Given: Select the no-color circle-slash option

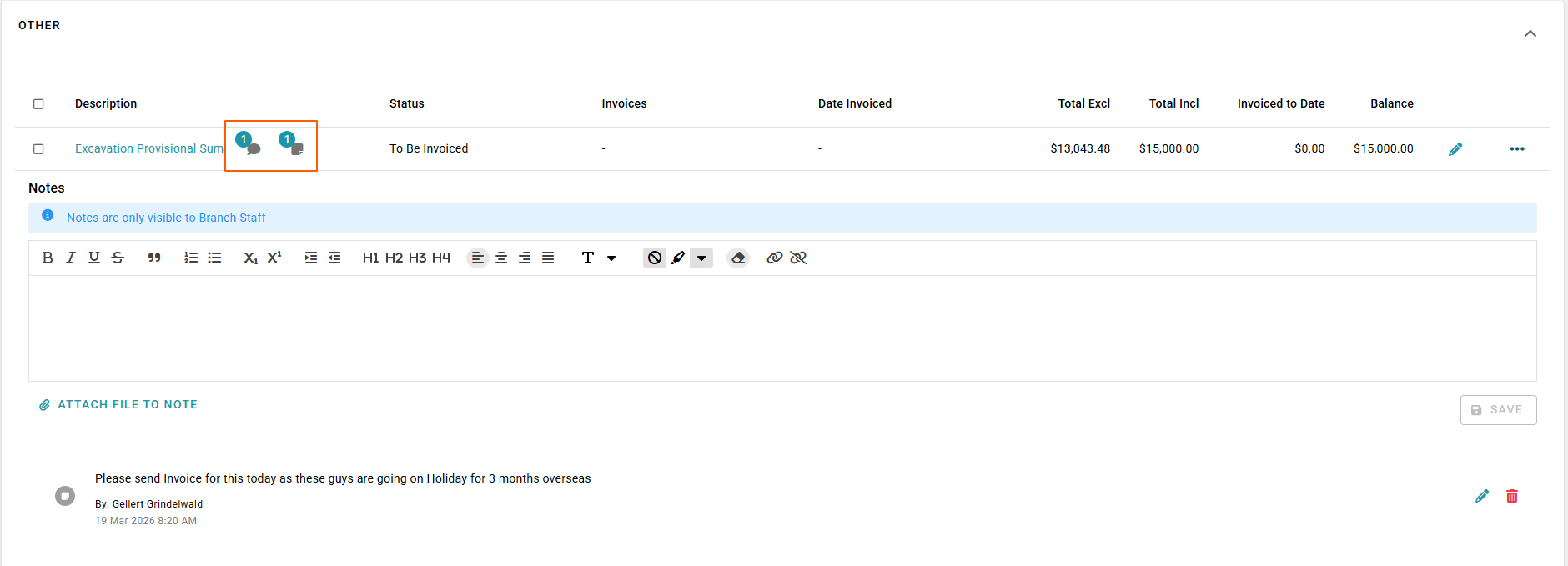Looking at the screenshot, I should coord(655,258).
